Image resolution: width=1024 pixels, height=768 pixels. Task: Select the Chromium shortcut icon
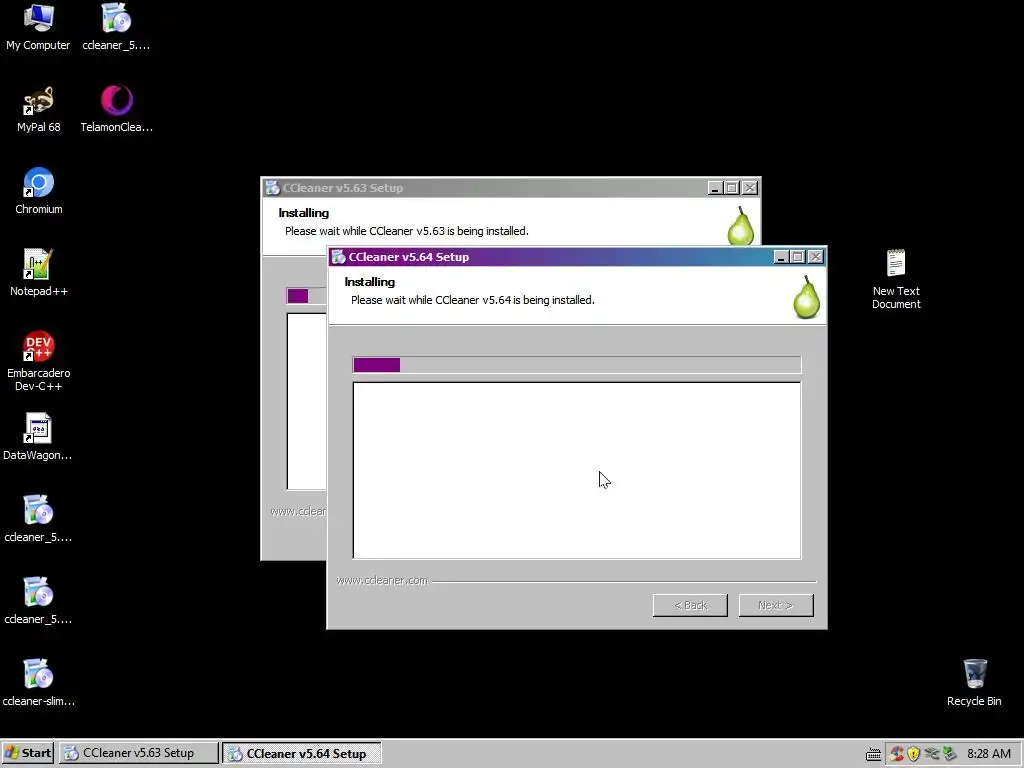(38, 182)
